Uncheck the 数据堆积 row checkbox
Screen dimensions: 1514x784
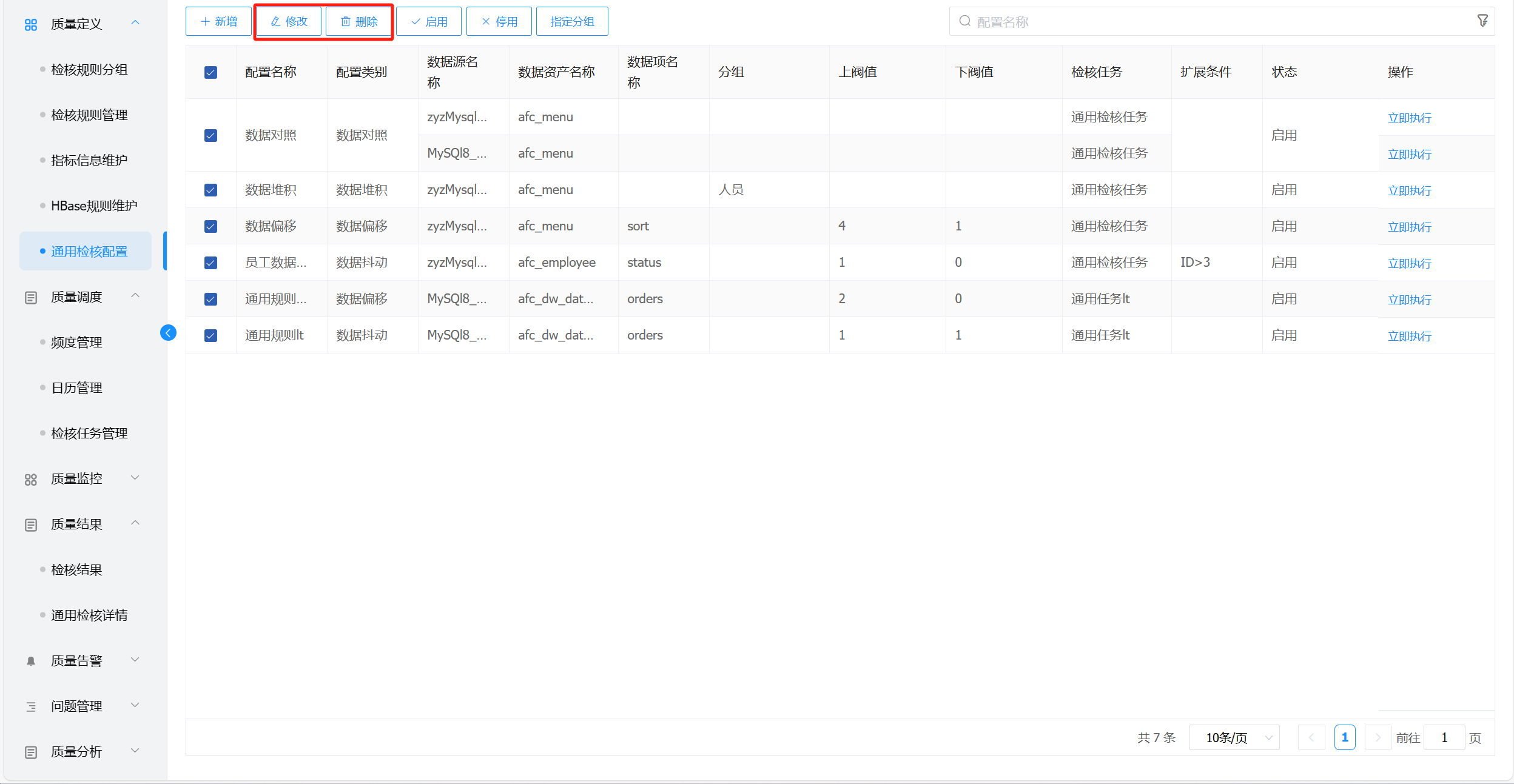click(x=210, y=190)
